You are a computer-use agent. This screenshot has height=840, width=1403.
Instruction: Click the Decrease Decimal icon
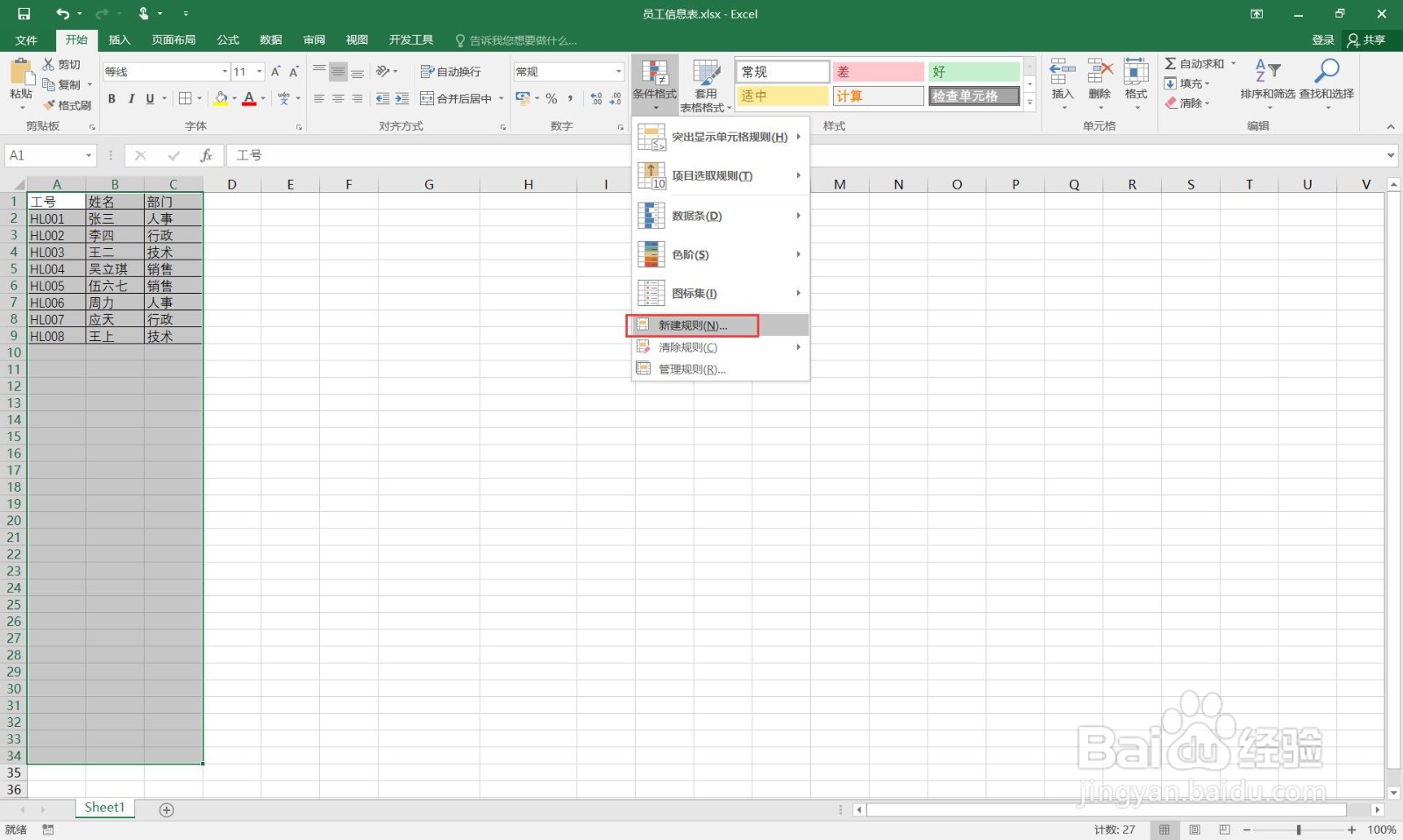point(616,98)
